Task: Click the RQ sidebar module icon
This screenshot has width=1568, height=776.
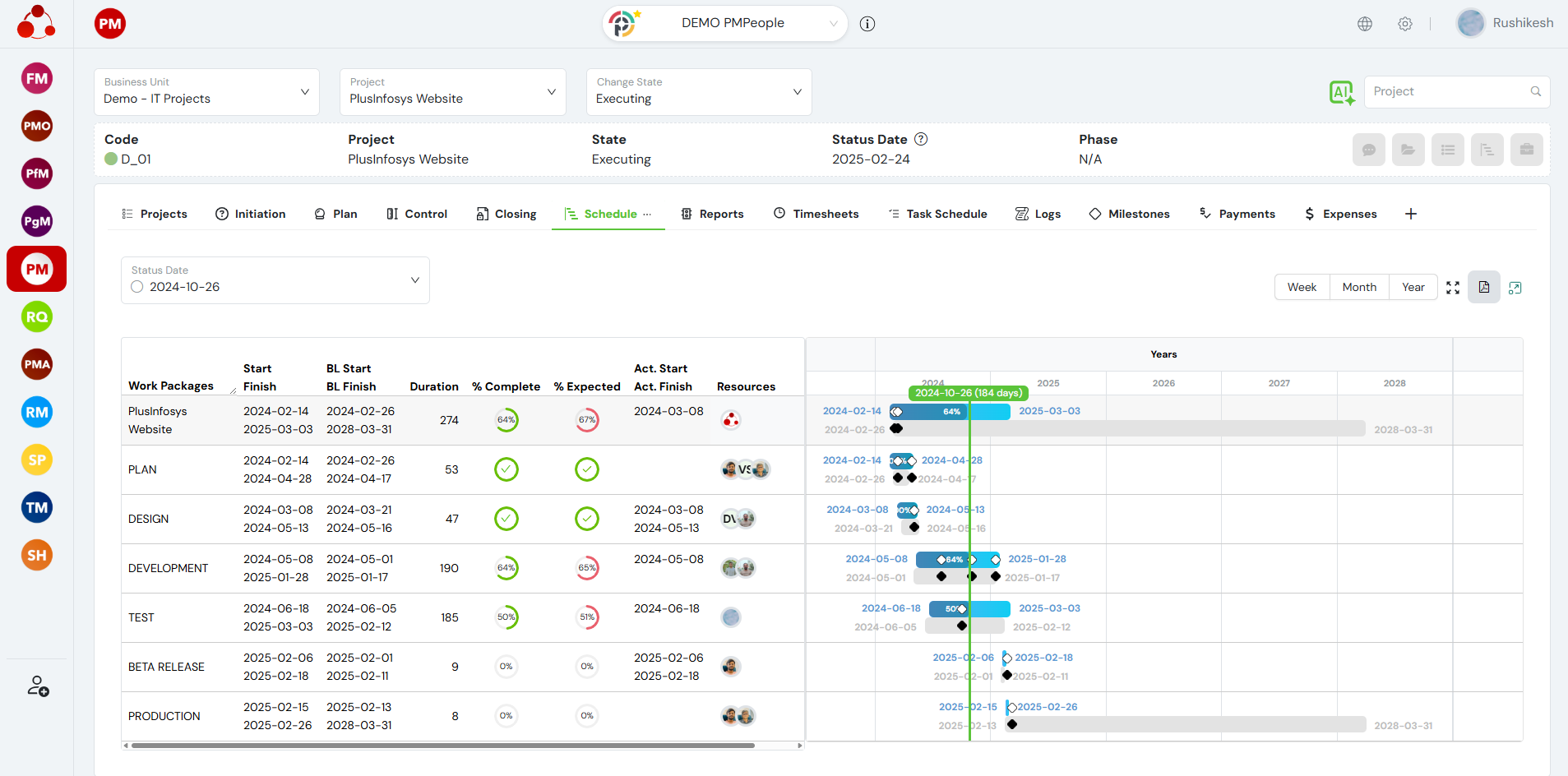Action: point(37,316)
